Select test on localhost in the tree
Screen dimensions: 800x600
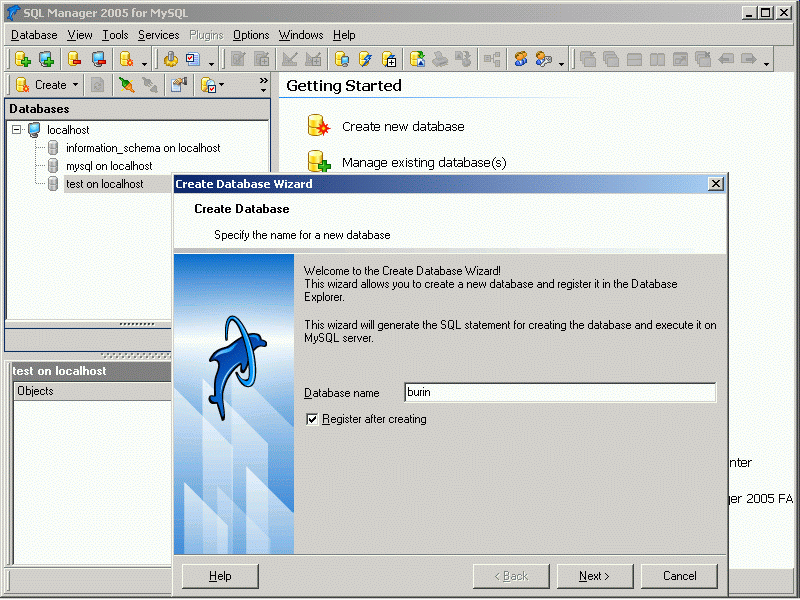pos(105,184)
